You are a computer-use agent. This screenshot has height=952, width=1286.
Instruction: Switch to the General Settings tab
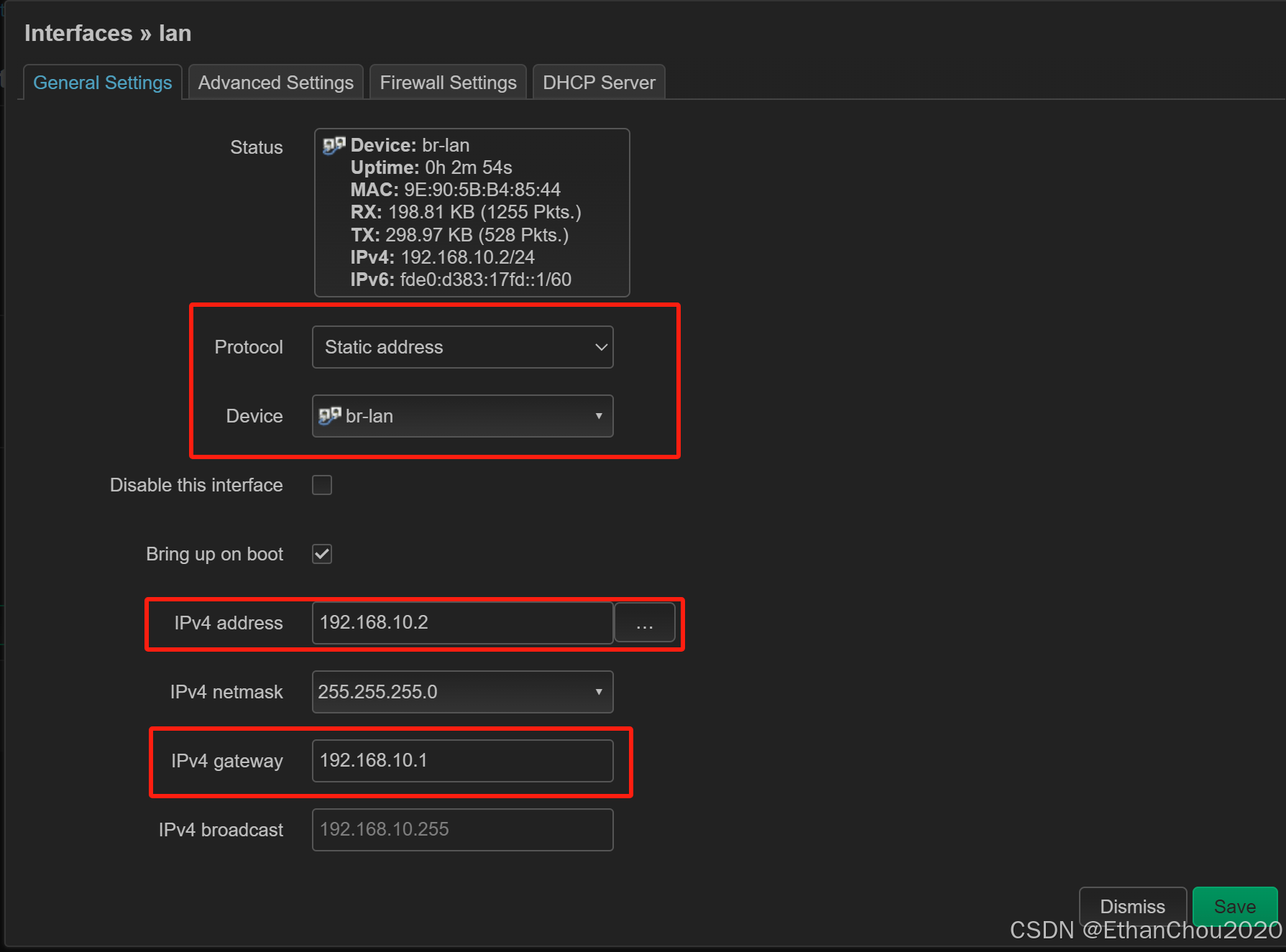[103, 83]
